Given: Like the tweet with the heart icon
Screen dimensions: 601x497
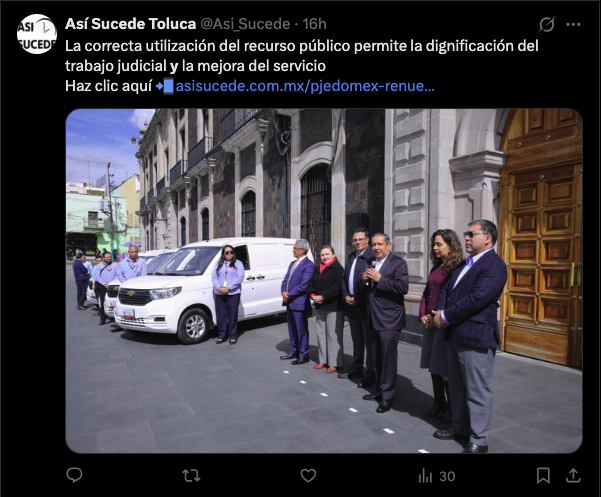Looking at the screenshot, I should click(x=308, y=476).
